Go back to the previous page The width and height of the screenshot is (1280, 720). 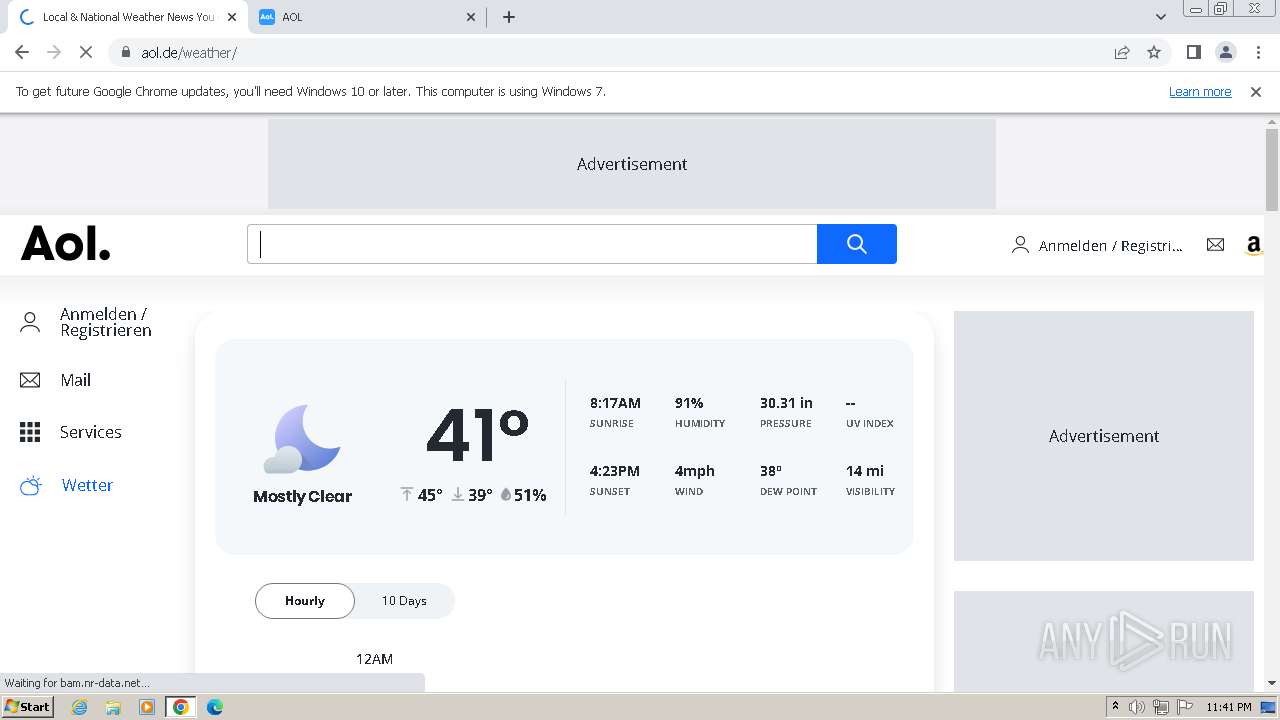pos(22,52)
